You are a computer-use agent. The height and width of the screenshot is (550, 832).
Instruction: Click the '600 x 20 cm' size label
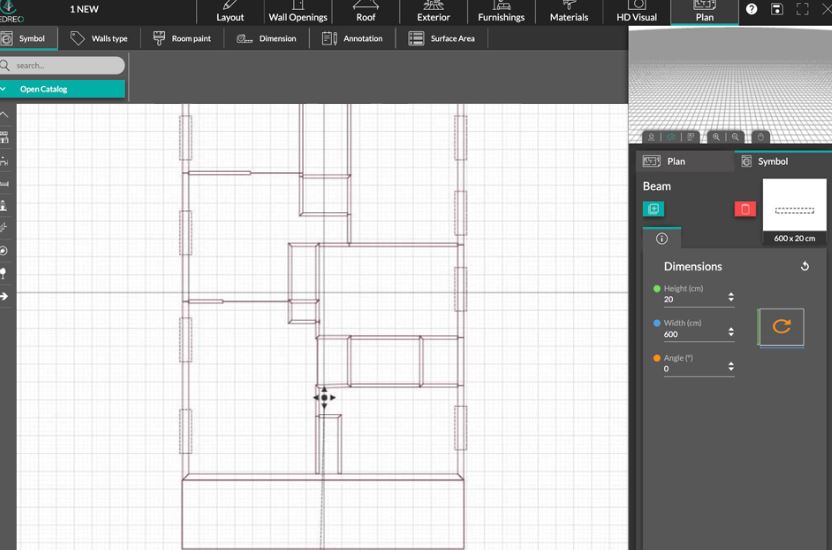pyautogui.click(x=794, y=238)
